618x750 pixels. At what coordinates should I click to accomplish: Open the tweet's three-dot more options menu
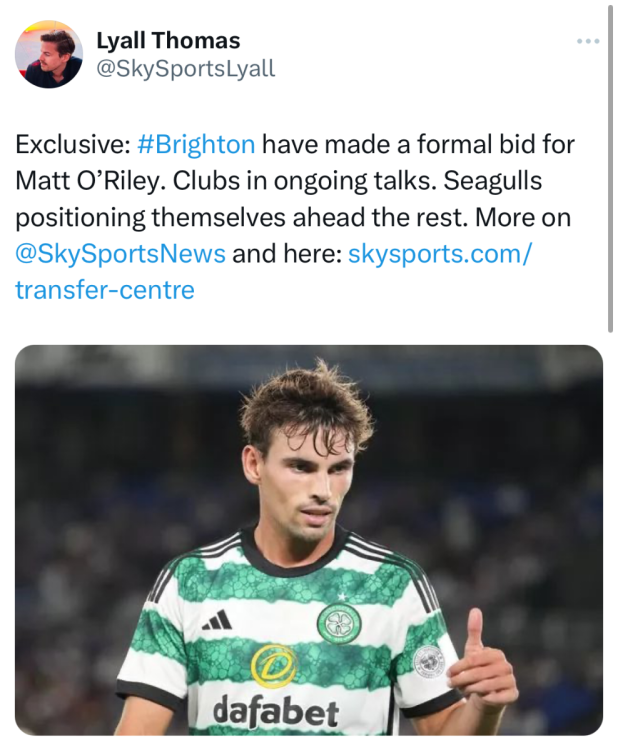click(588, 41)
